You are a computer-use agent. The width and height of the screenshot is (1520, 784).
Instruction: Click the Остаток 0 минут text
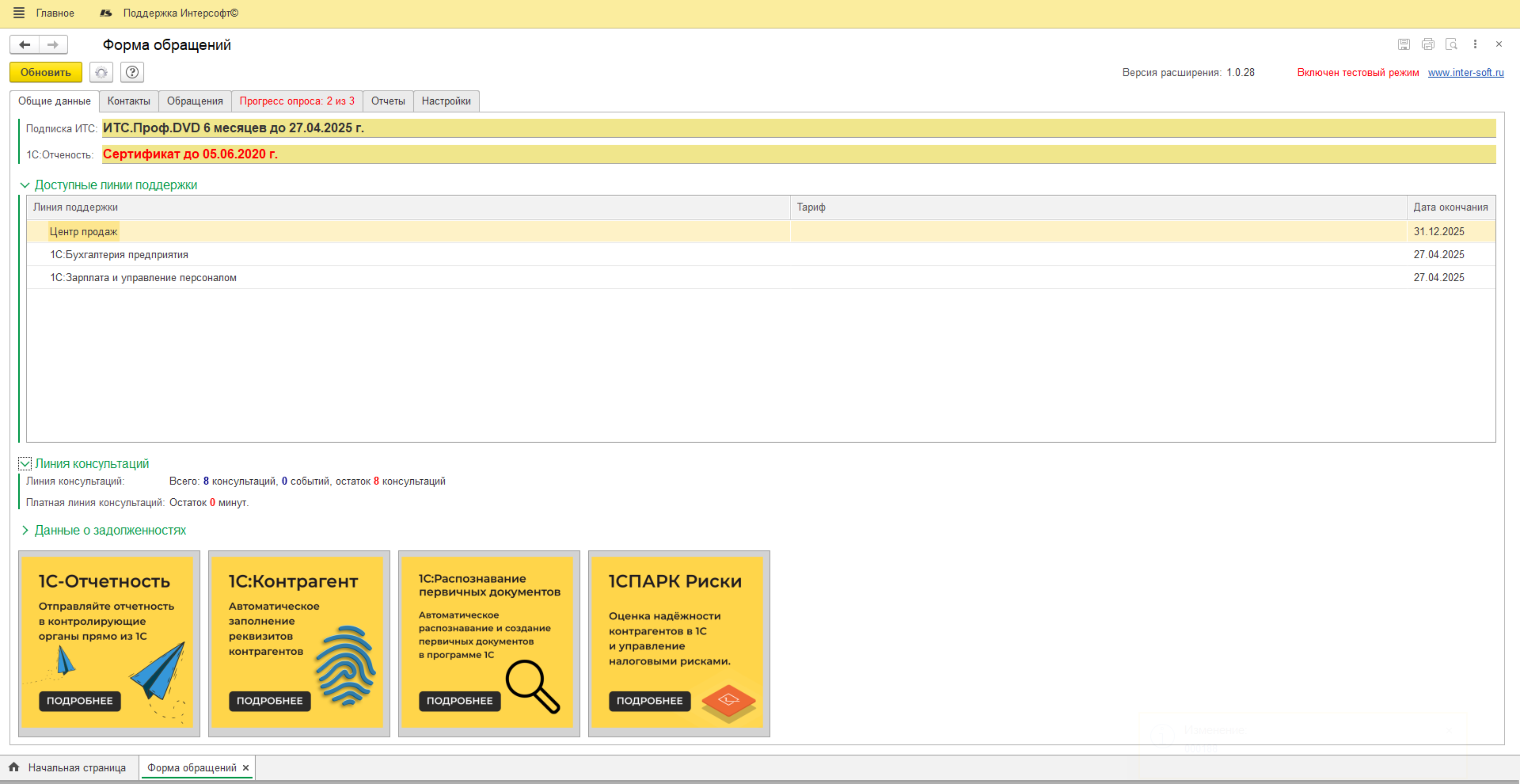[209, 503]
